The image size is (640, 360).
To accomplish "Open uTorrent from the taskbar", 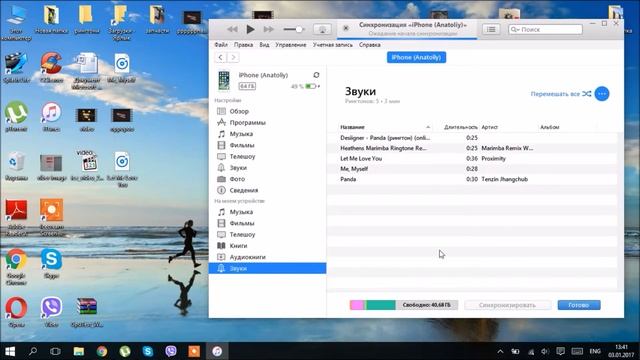I will [x=124, y=351].
